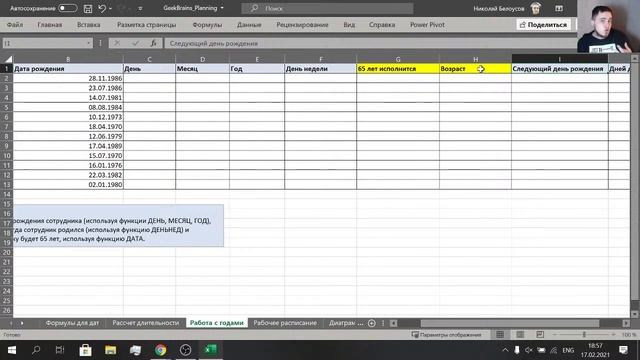Select the День недели header cell
The image size is (640, 360).
click(x=320, y=69)
